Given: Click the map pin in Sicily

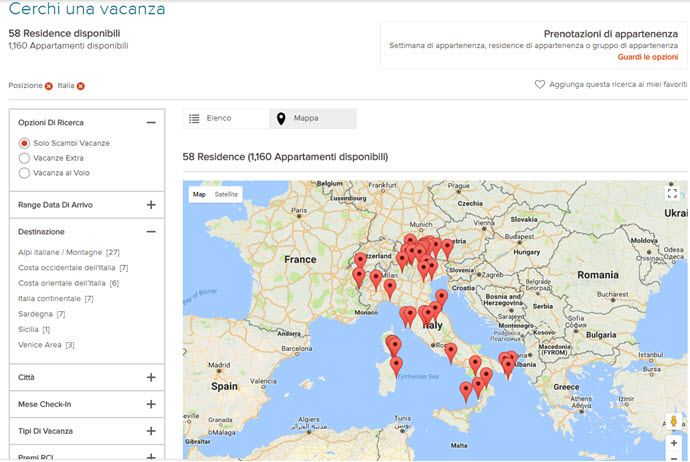Looking at the screenshot, I should coord(465,390).
